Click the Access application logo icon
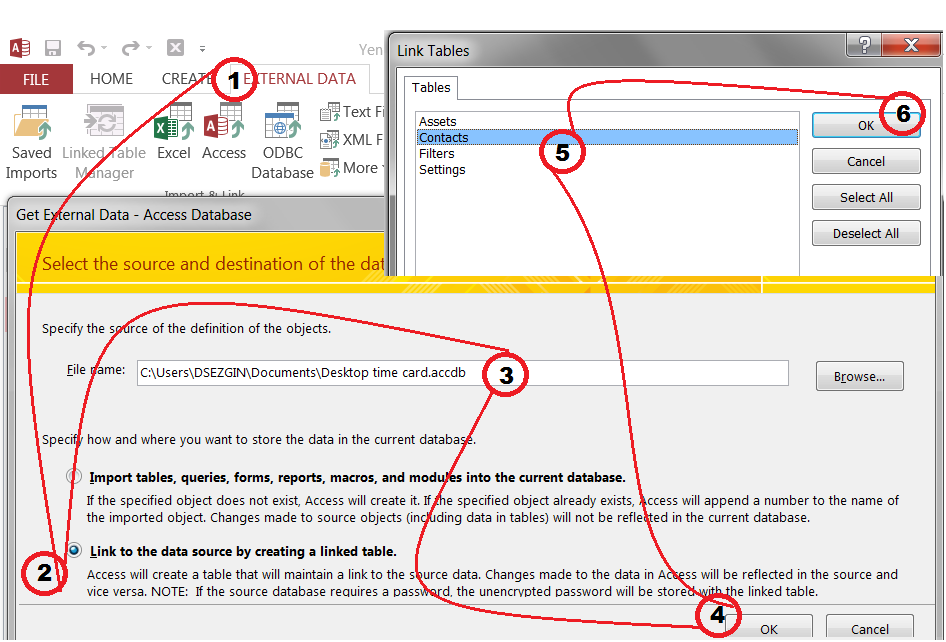The height and width of the screenshot is (642, 946). 20,48
